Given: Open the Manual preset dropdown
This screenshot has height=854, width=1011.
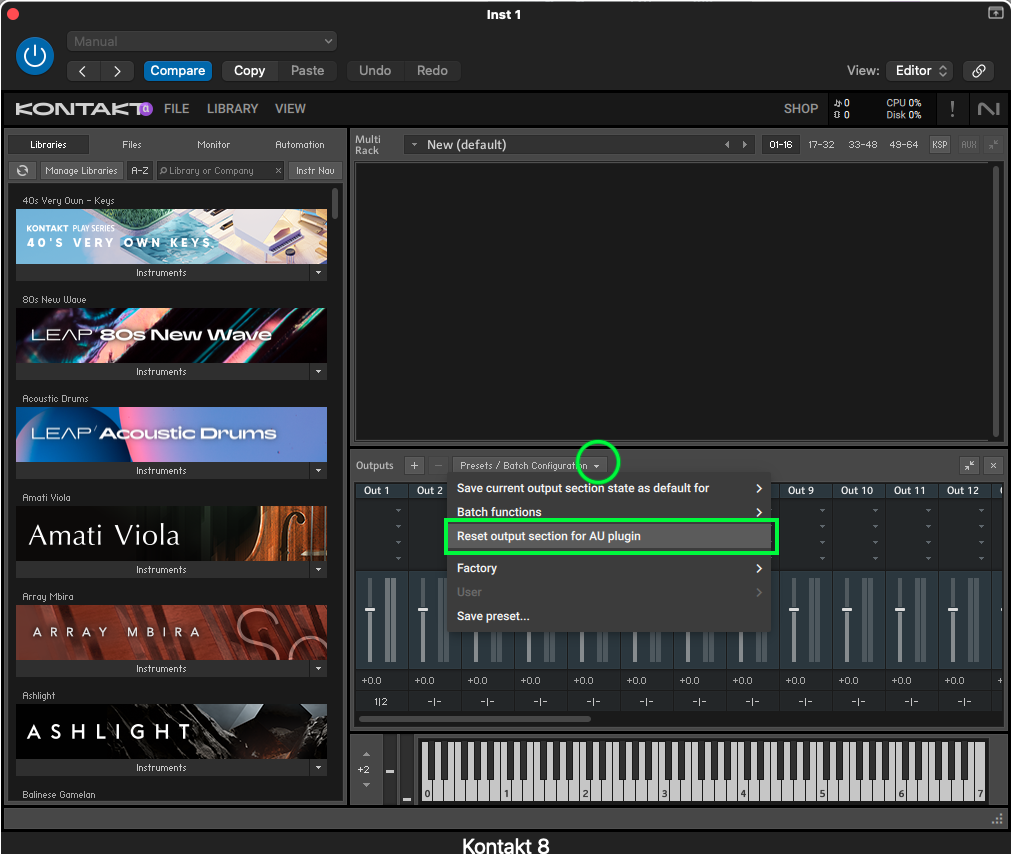Looking at the screenshot, I should (202, 41).
